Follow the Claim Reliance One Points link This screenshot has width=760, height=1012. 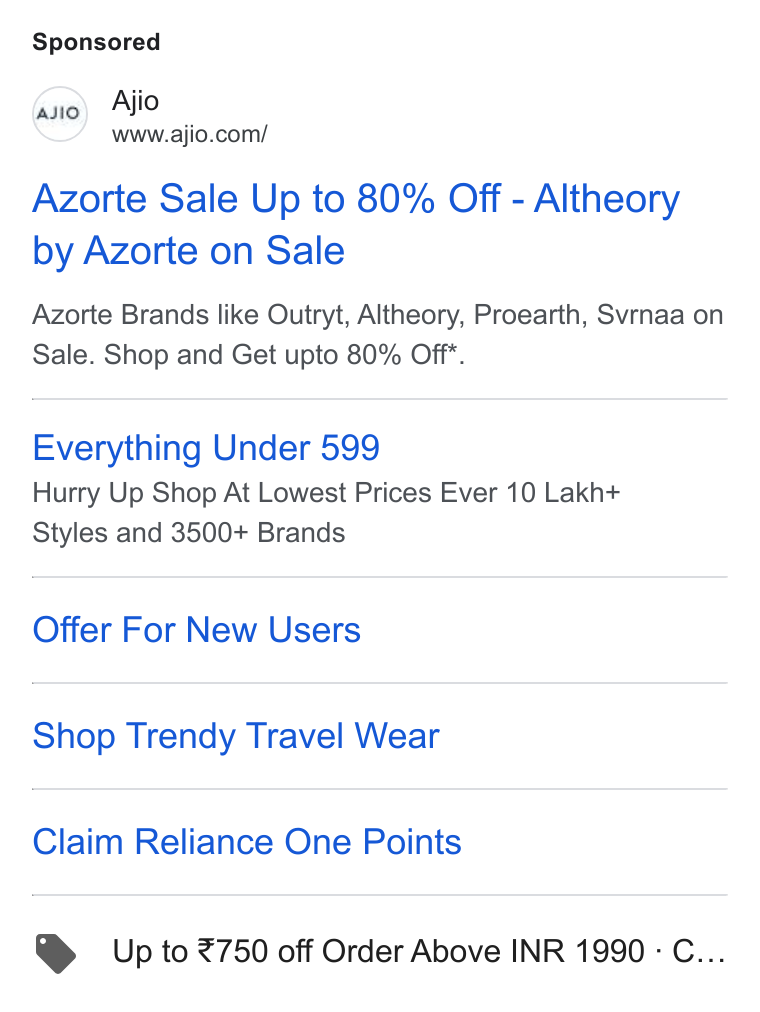point(247,842)
